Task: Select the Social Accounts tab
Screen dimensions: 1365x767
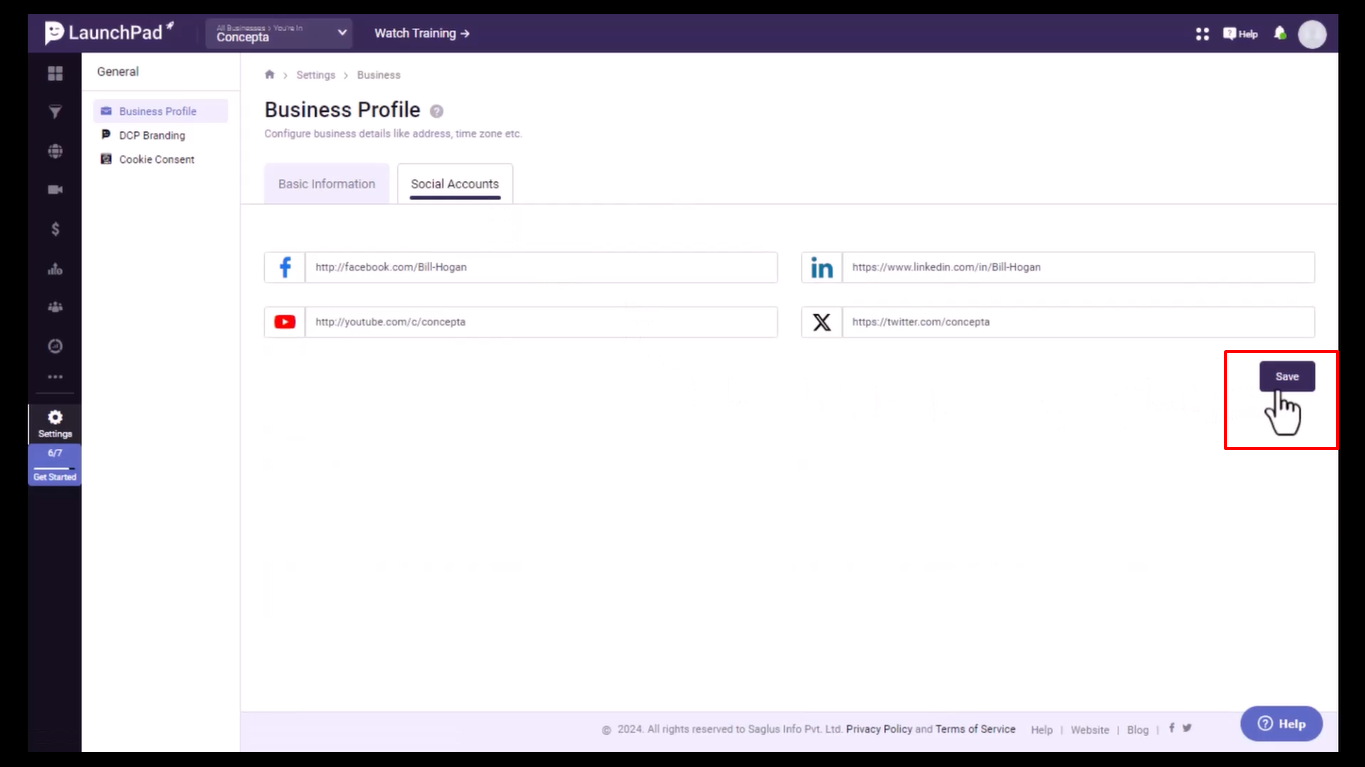Action: [455, 184]
